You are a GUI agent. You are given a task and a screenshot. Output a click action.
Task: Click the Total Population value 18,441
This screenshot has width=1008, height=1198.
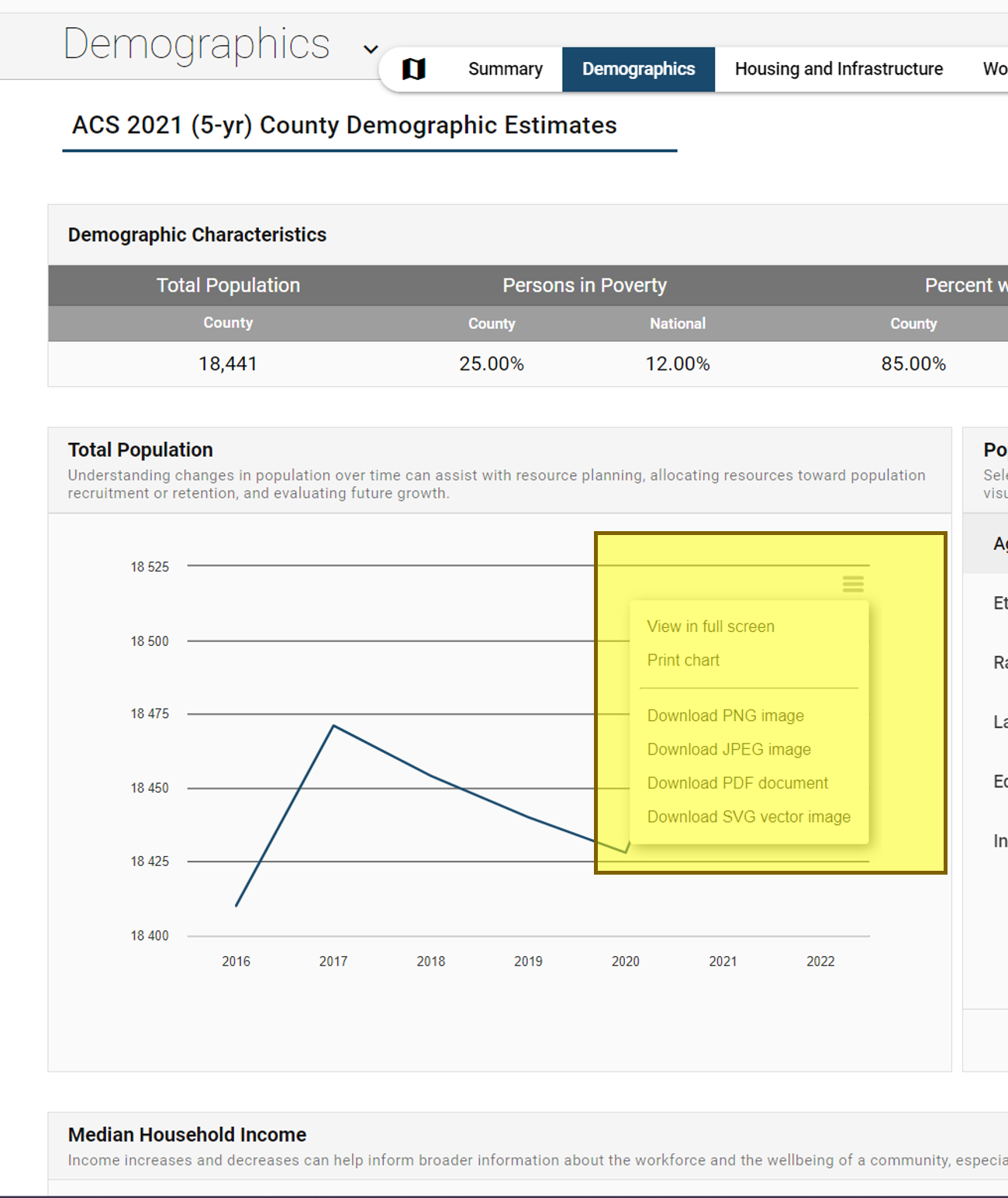(228, 364)
